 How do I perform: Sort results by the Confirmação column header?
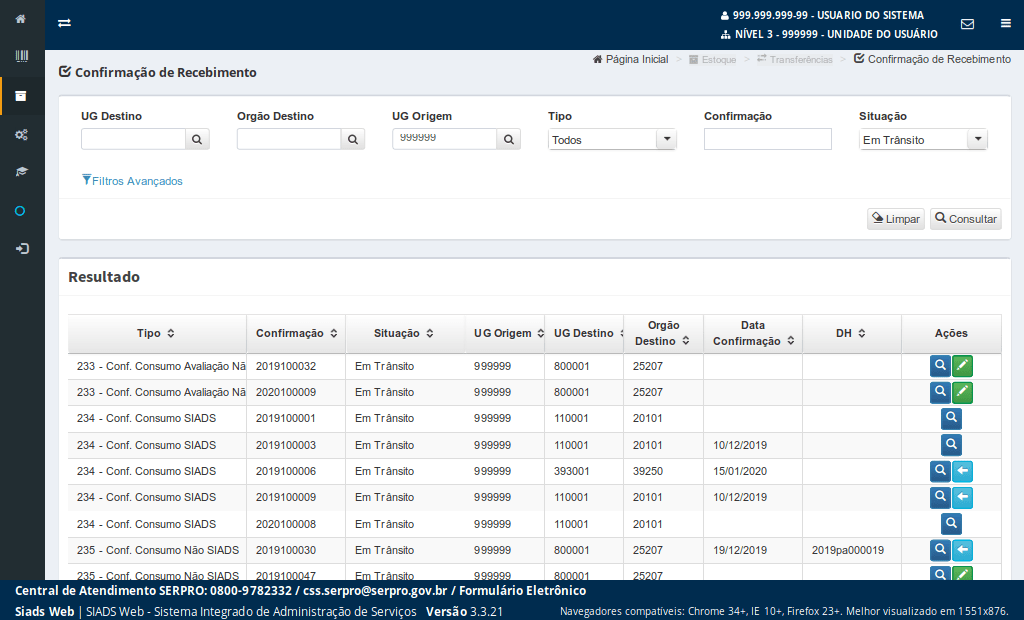coord(296,333)
